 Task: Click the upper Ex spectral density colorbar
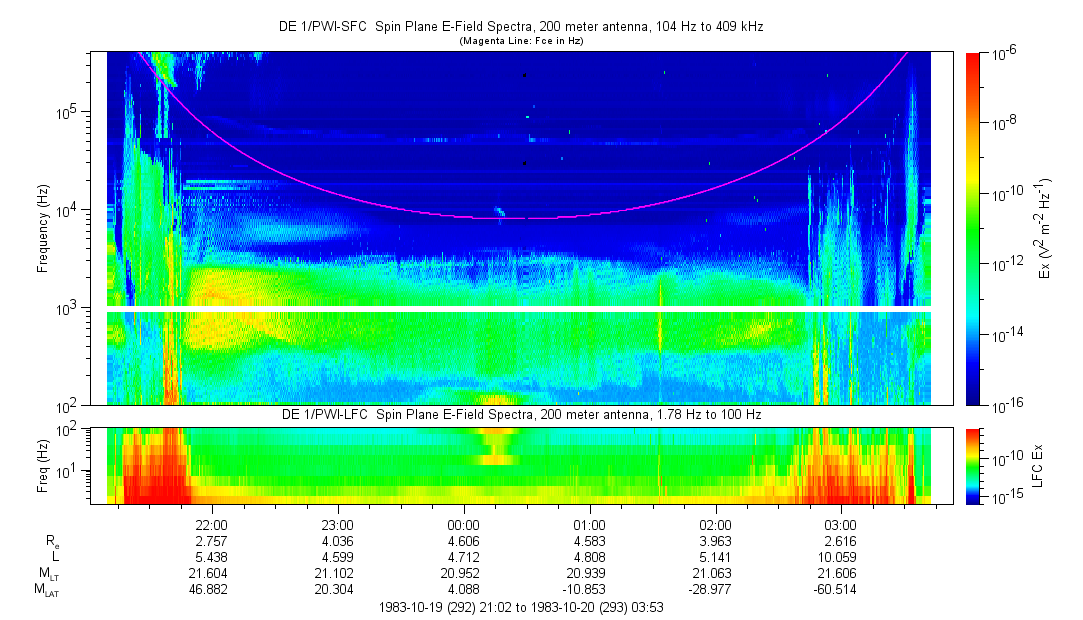974,228
